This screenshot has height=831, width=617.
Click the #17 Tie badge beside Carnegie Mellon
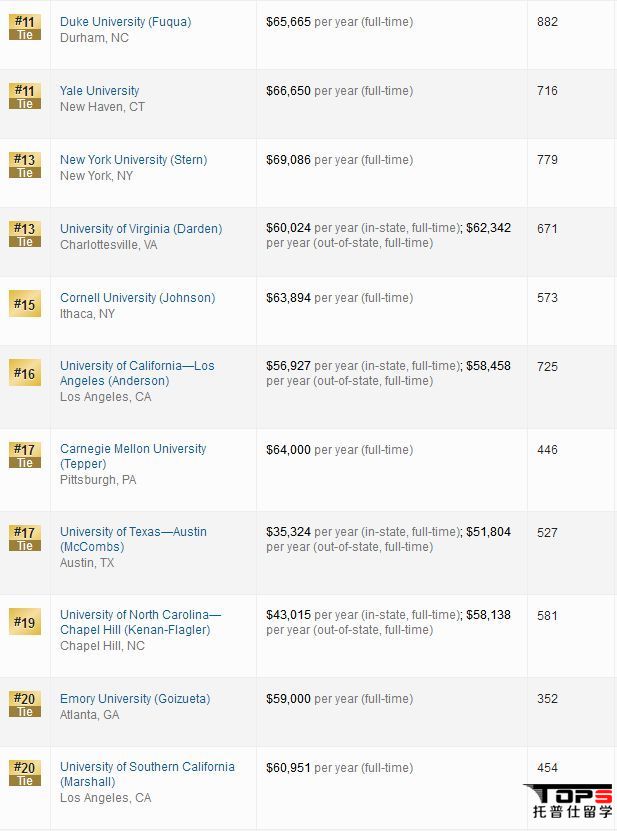[x=25, y=455]
